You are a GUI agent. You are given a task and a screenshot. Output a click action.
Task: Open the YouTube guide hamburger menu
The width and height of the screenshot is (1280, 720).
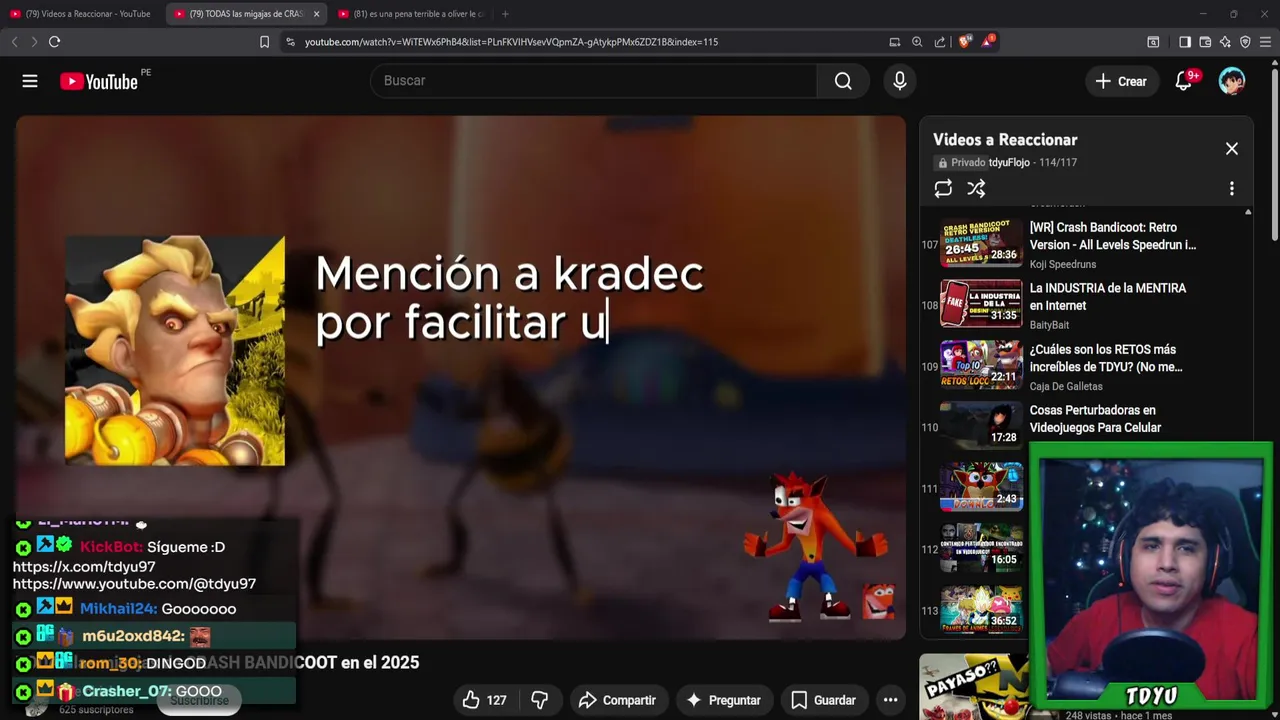pos(30,81)
